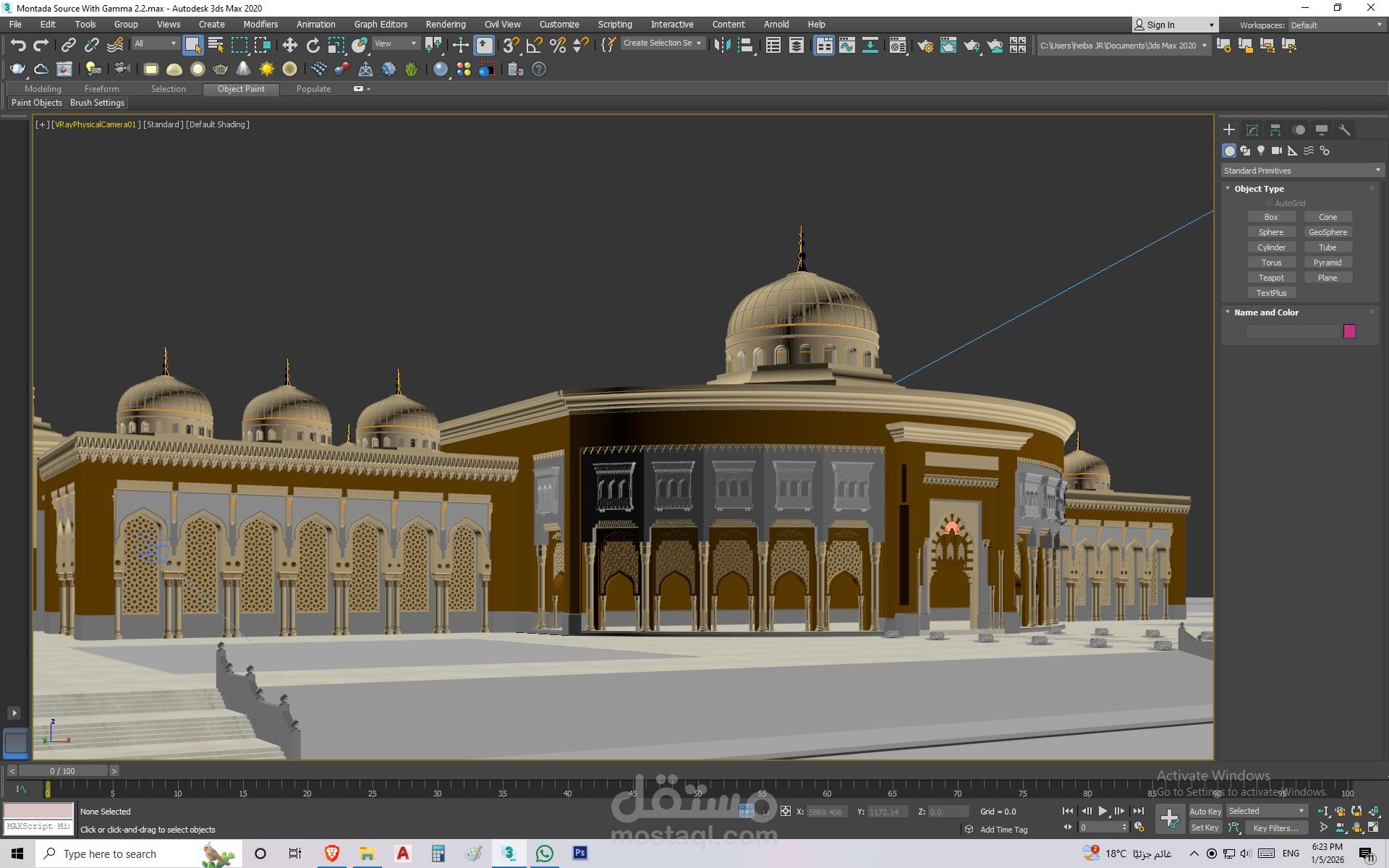Image resolution: width=1389 pixels, height=868 pixels.
Task: Show the Lights creation category
Action: tap(1261, 150)
